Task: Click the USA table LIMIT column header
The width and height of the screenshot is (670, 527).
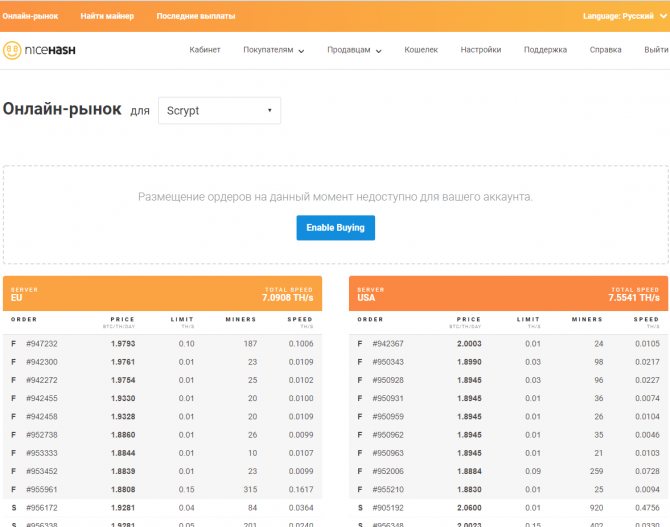Action: pyautogui.click(x=528, y=319)
